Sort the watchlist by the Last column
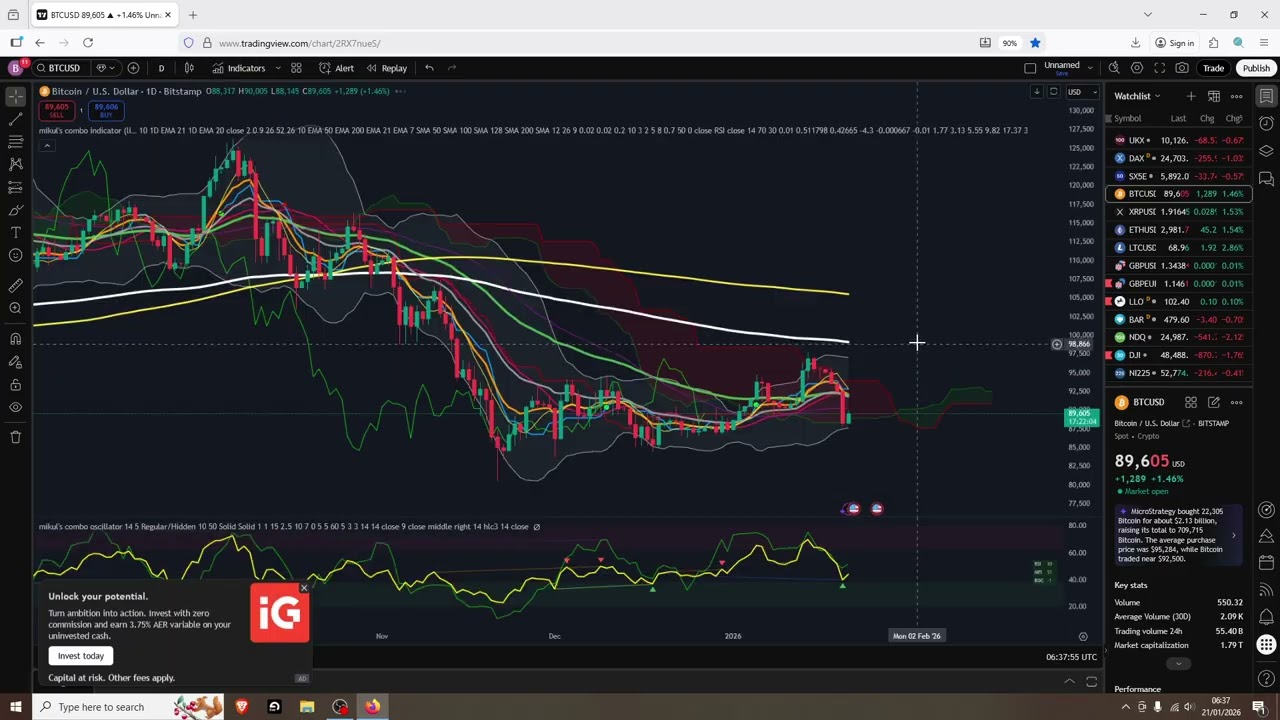This screenshot has height=720, width=1280. click(1179, 118)
